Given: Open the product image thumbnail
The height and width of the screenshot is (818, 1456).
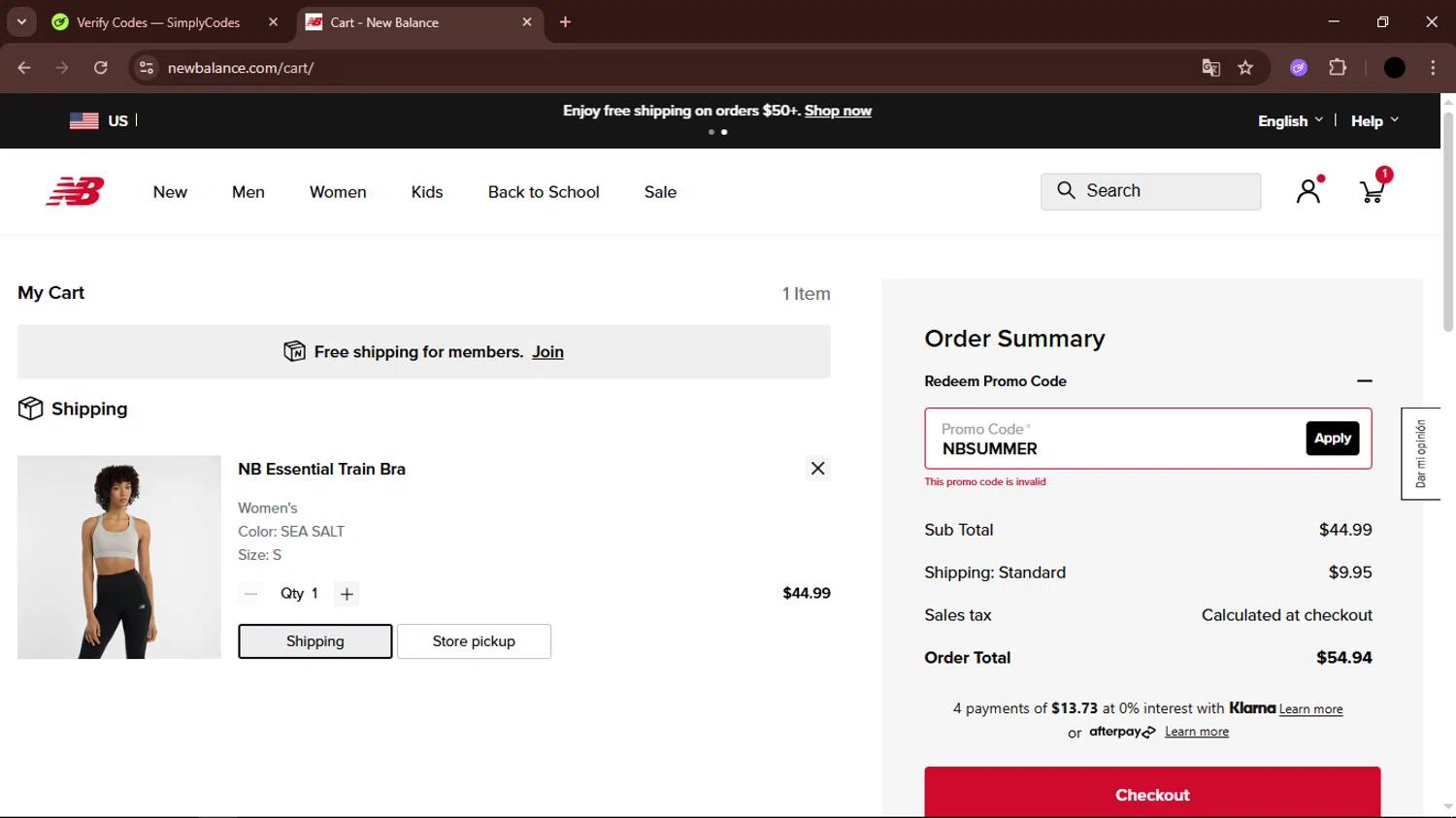Looking at the screenshot, I should coord(119,557).
